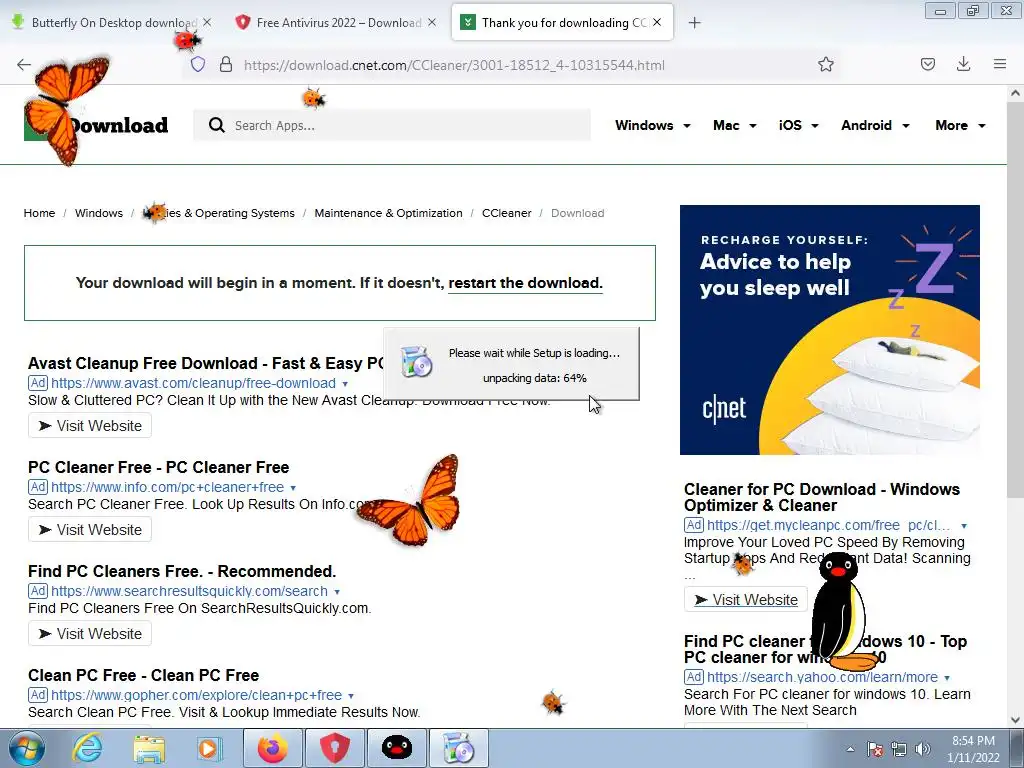Click the search magnifier icon
The height and width of the screenshot is (768, 1024).
click(217, 125)
